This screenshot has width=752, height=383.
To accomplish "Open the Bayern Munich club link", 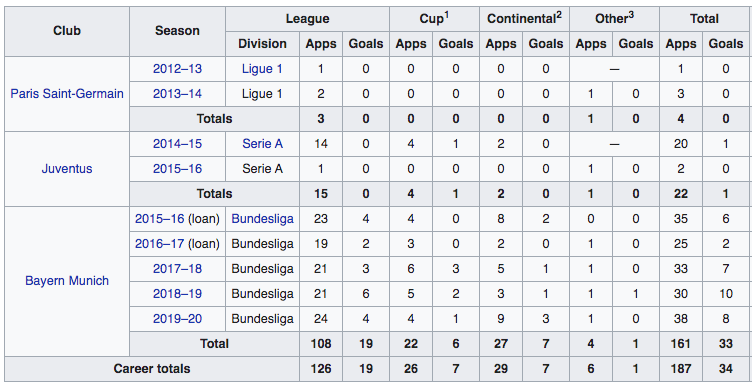I will tap(67, 280).
